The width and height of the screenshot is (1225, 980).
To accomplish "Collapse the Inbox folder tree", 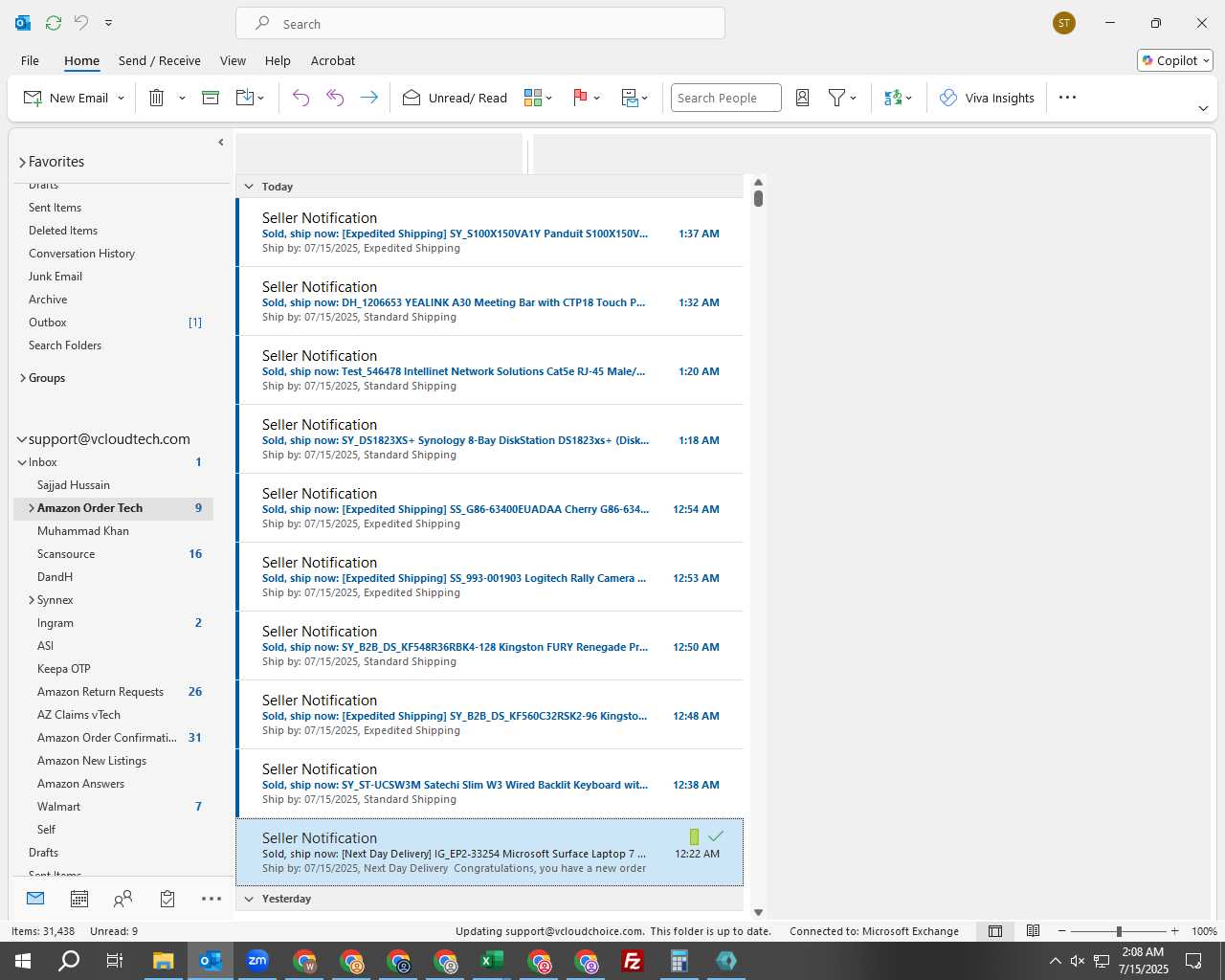I will click(22, 462).
